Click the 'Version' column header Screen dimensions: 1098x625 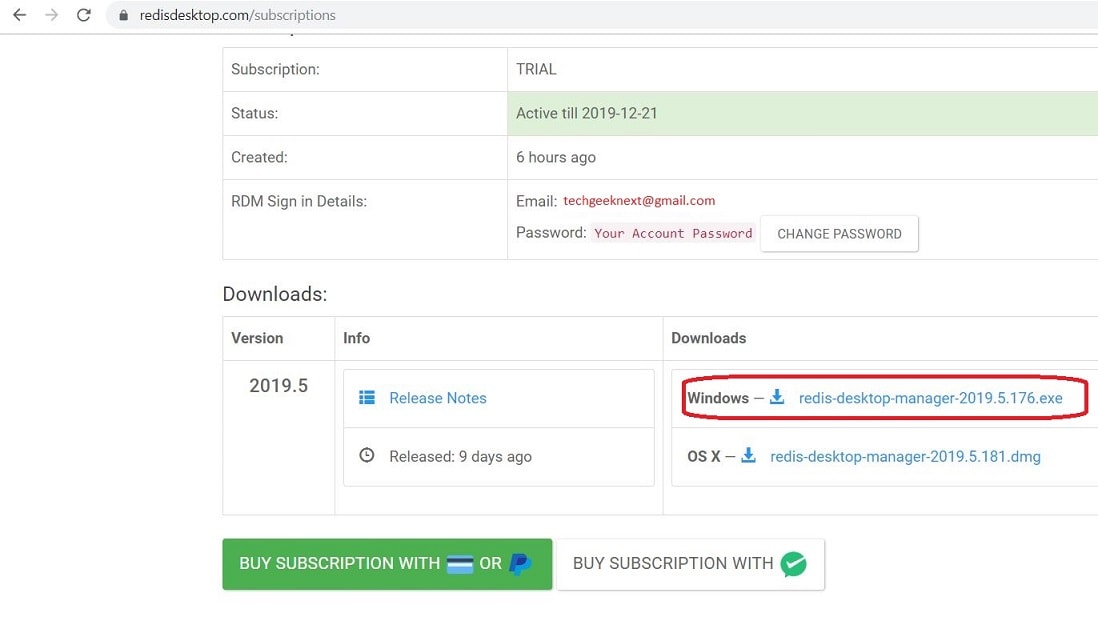pos(257,338)
